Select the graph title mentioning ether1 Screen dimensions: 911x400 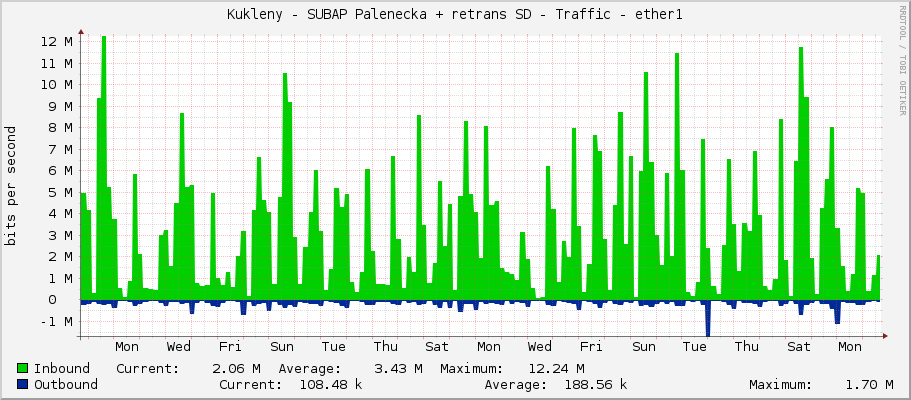[454, 15]
